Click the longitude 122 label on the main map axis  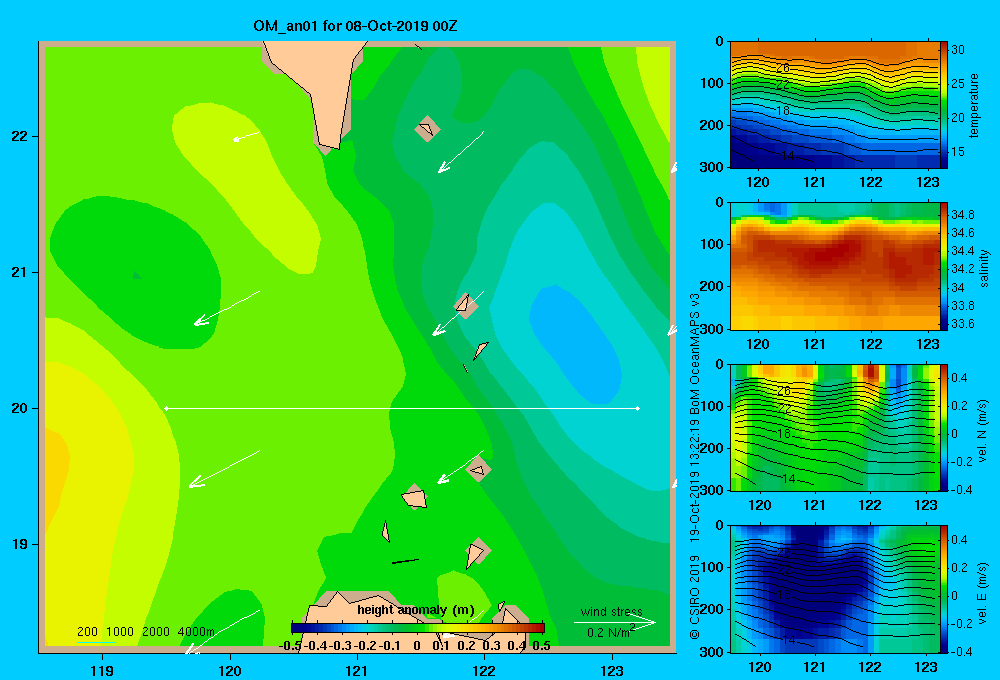click(485, 670)
